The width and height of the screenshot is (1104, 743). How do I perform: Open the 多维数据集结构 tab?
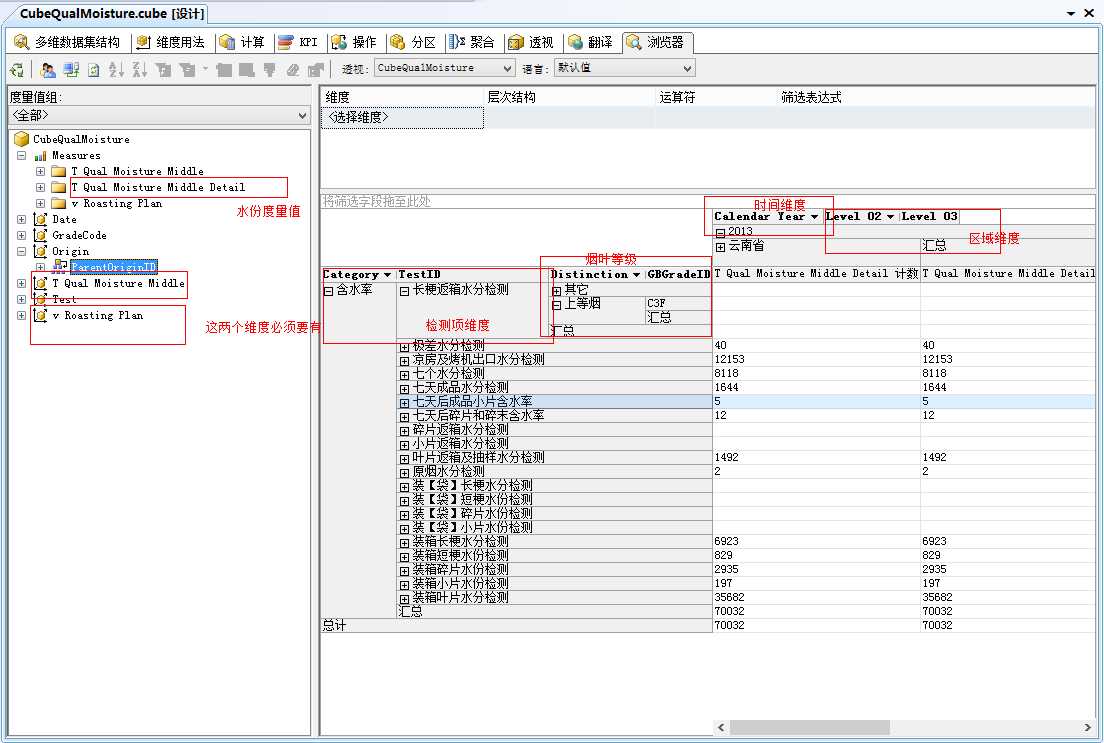[68, 42]
